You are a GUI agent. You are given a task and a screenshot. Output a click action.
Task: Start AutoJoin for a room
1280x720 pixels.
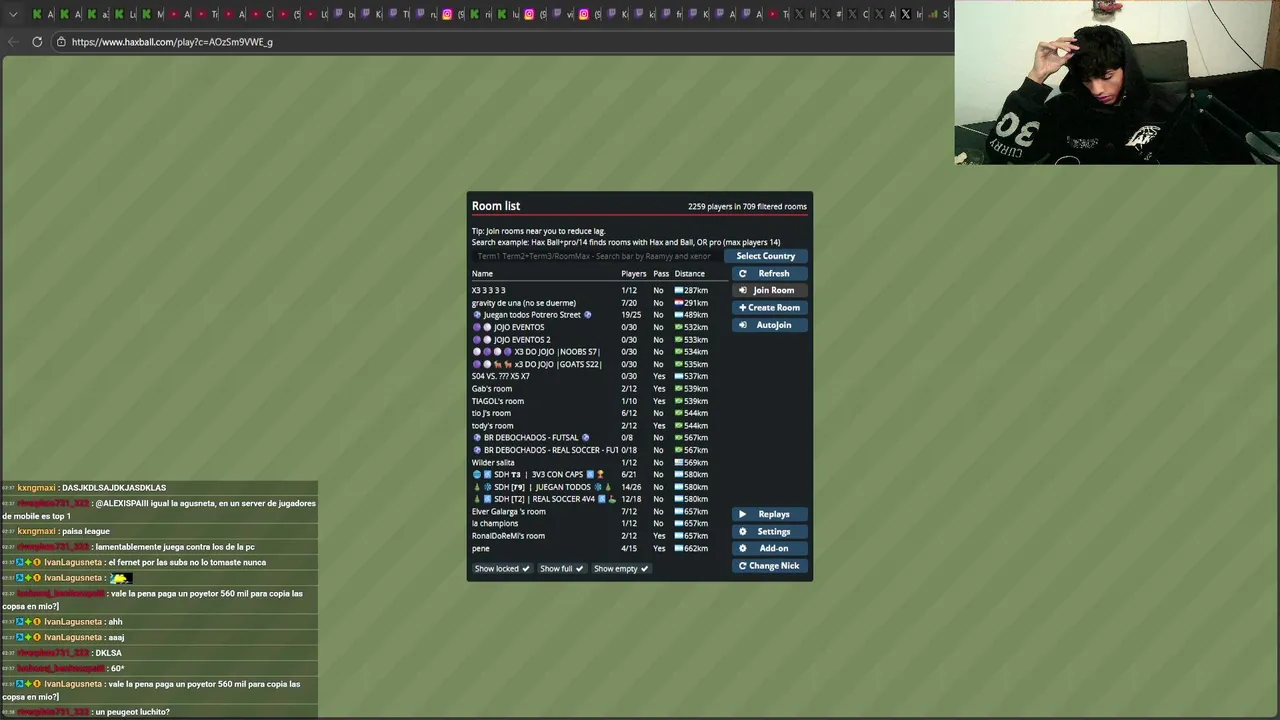coord(769,325)
